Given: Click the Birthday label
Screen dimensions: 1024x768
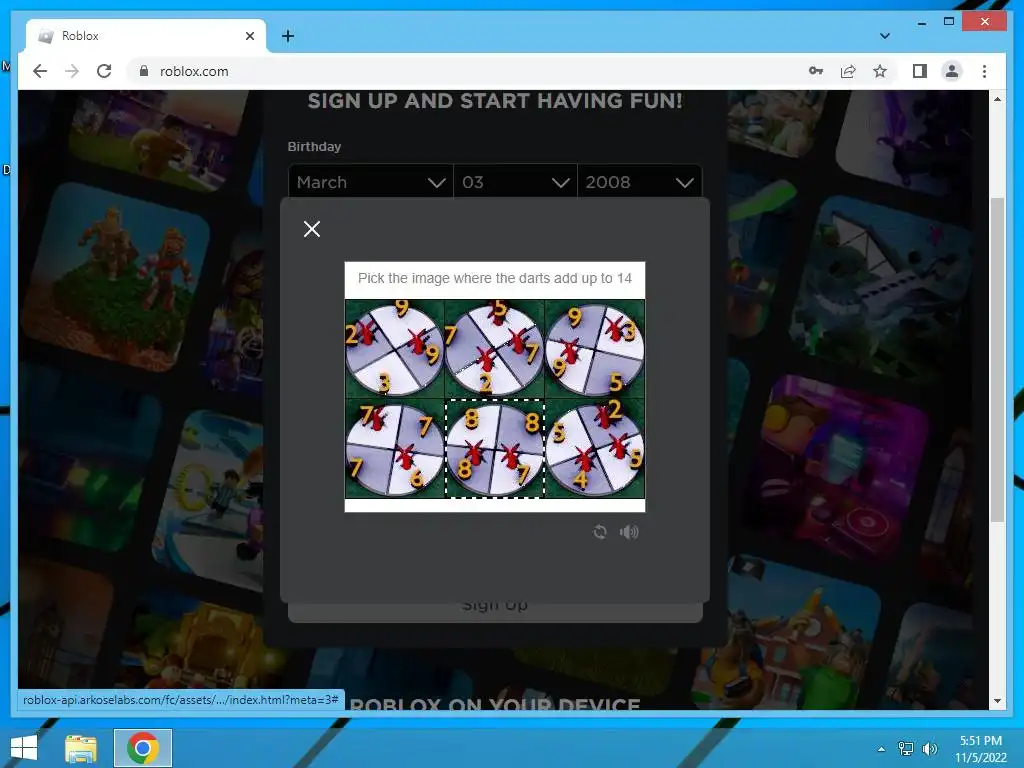Looking at the screenshot, I should [x=314, y=146].
